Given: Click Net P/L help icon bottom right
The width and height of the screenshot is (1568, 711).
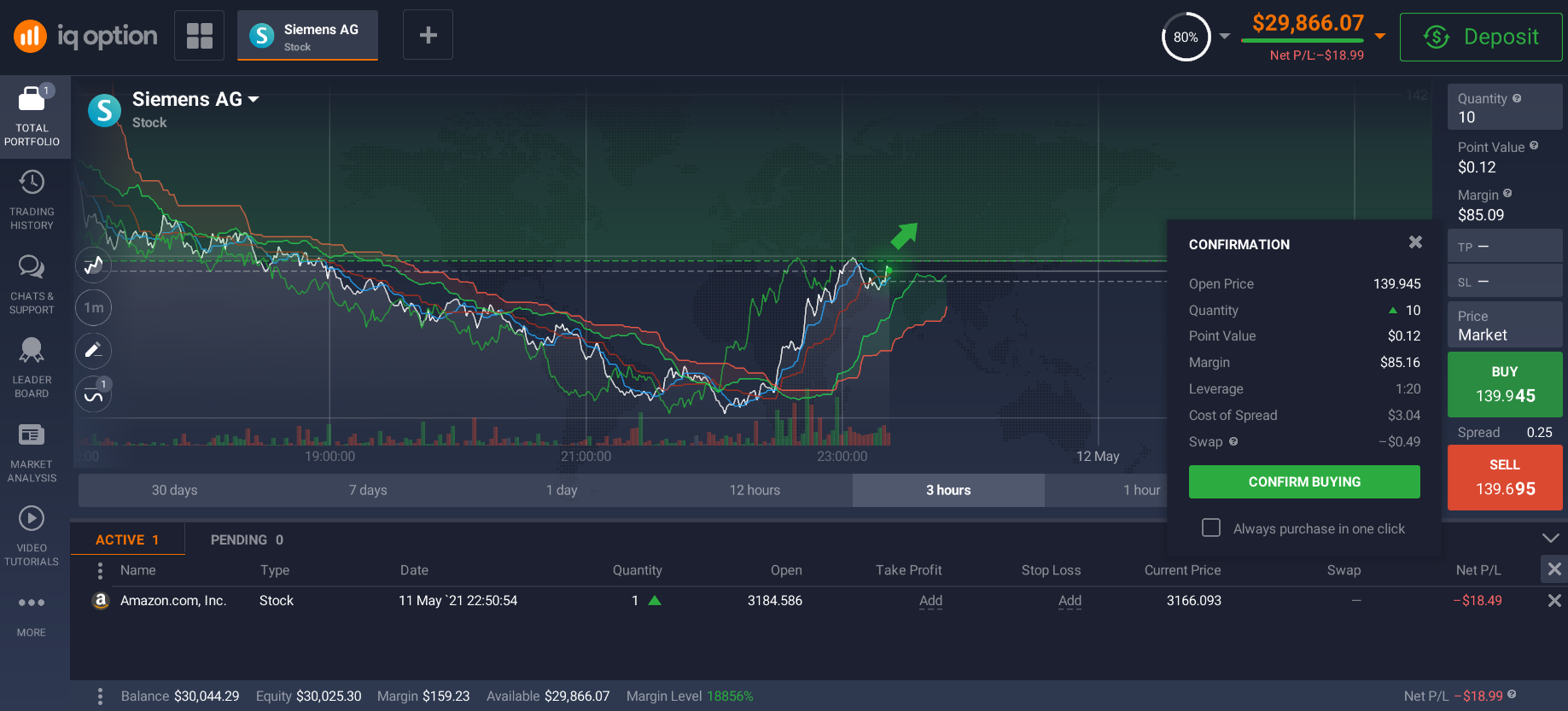Looking at the screenshot, I should click(x=1512, y=695).
